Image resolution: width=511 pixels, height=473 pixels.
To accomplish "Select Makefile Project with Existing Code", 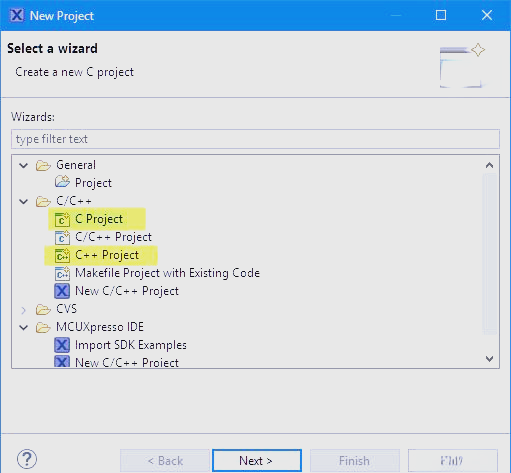I will click(167, 273).
